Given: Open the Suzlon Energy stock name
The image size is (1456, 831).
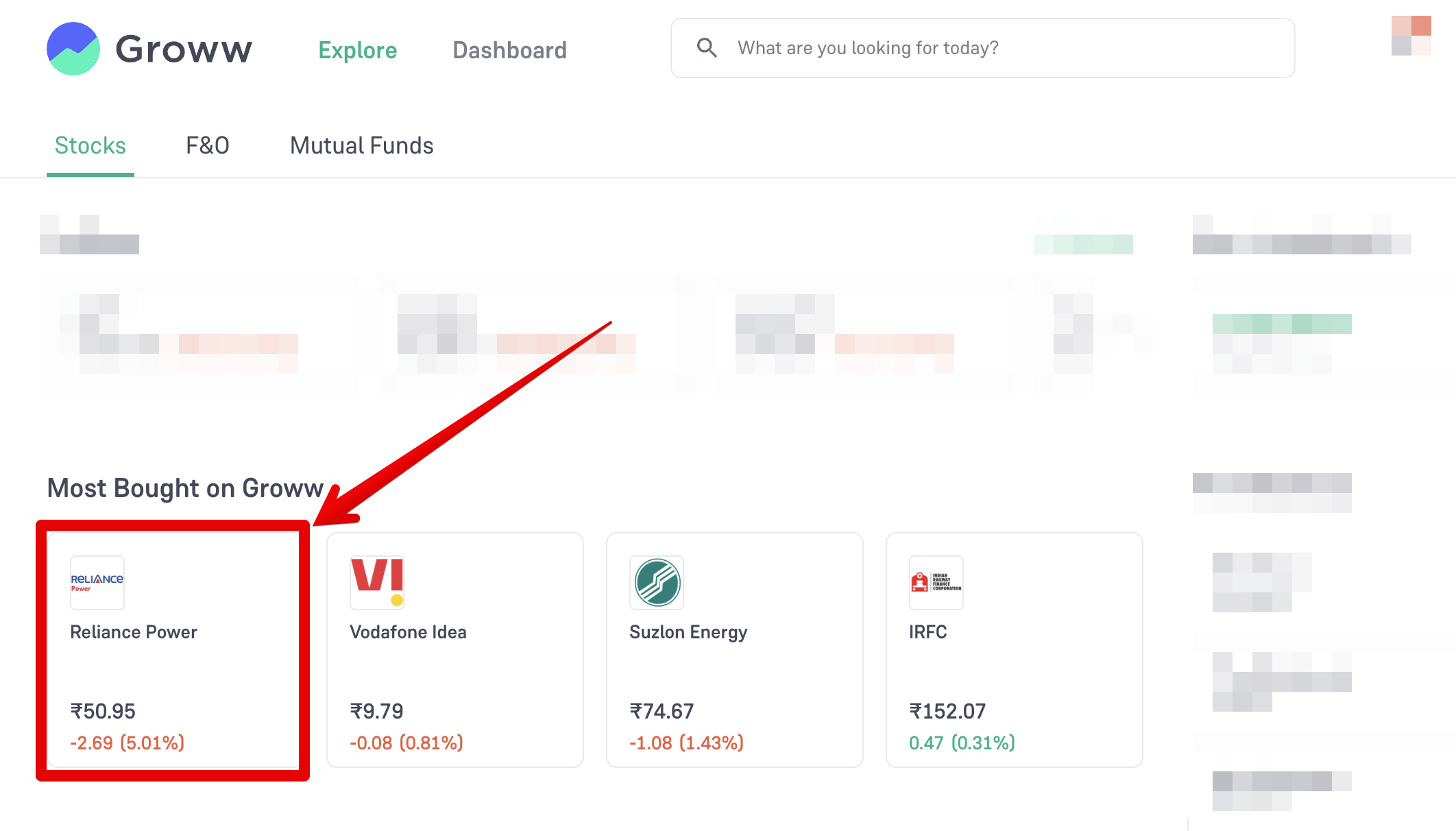Looking at the screenshot, I should (688, 632).
